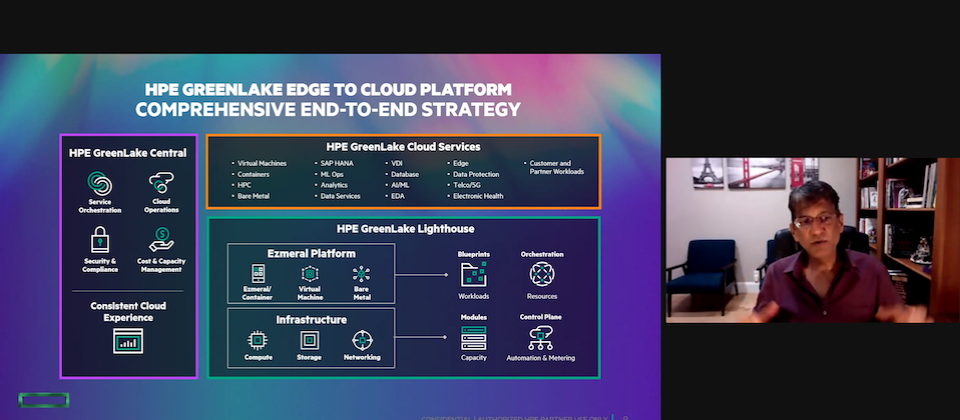Click the 'HPE GreenLake Lighthouse' heading
The height and width of the screenshot is (420, 960).
405,229
